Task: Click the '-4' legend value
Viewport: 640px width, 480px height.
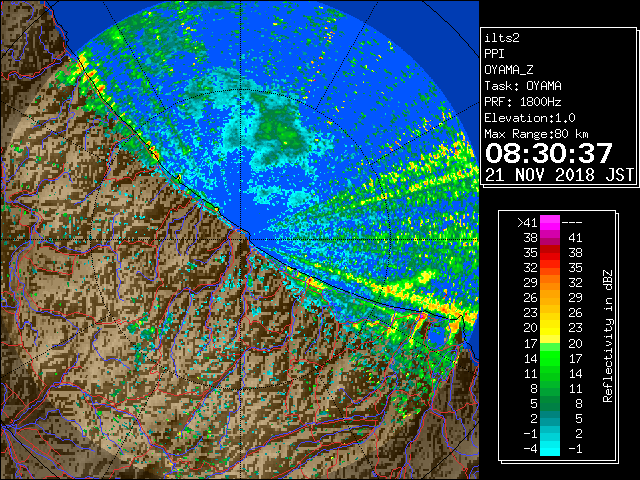Action: tap(530, 449)
